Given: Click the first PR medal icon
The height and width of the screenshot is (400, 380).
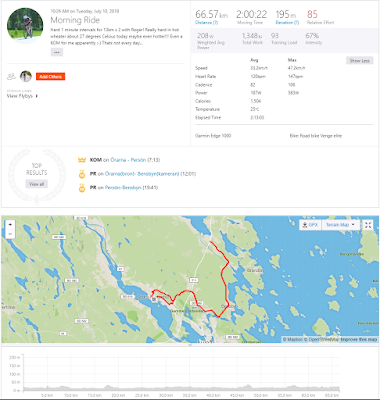Looking at the screenshot, I should click(x=82, y=174).
